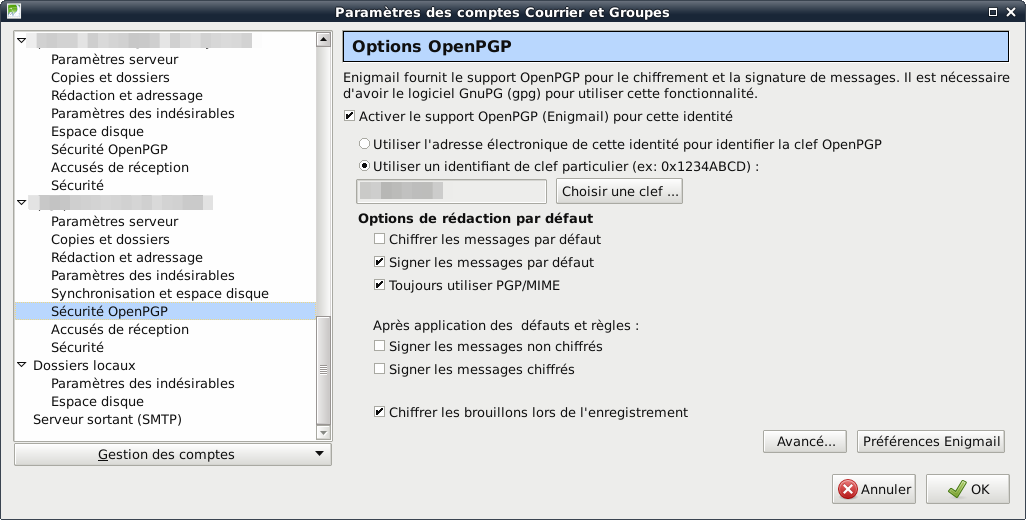Check Signer les messages non chiffrés

point(379,347)
